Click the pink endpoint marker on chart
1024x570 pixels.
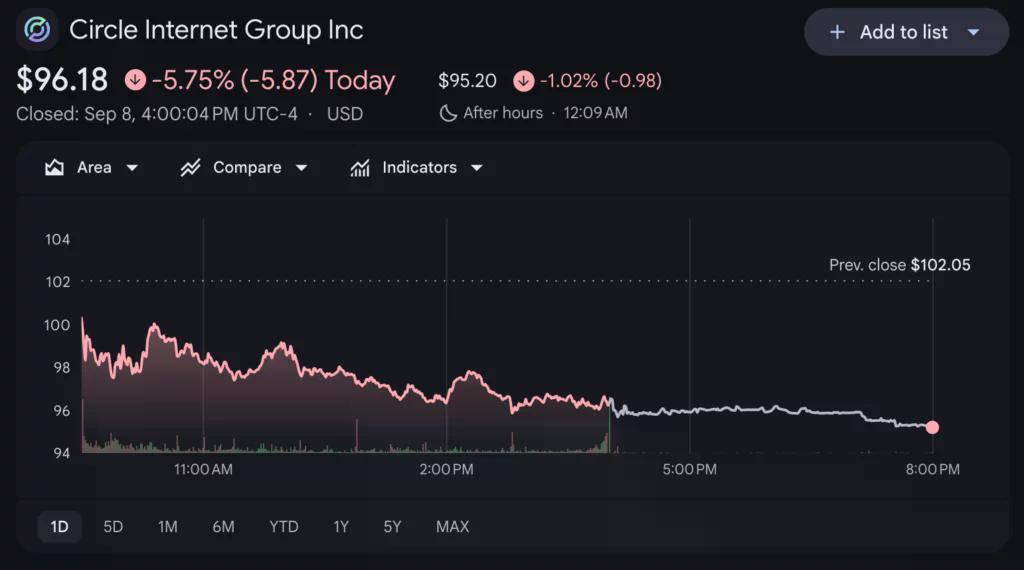[x=933, y=427]
